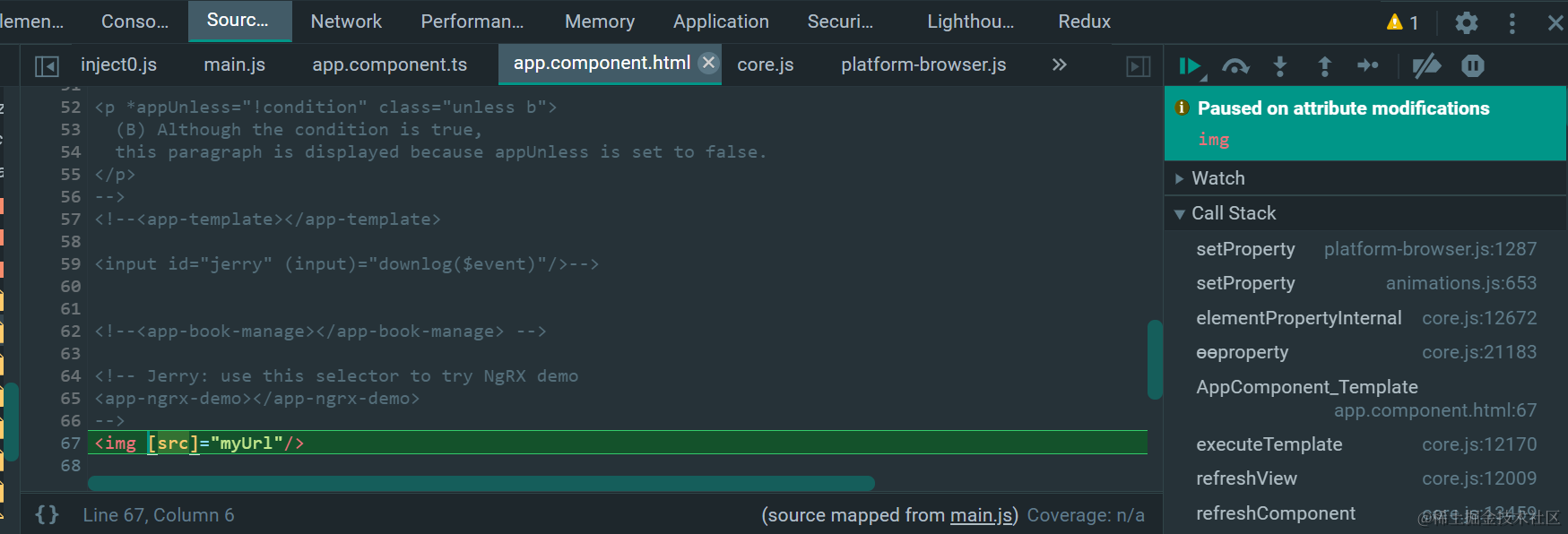Viewport: 1568px width, 534px height.
Task: Step over next function call
Action: click(x=1235, y=66)
